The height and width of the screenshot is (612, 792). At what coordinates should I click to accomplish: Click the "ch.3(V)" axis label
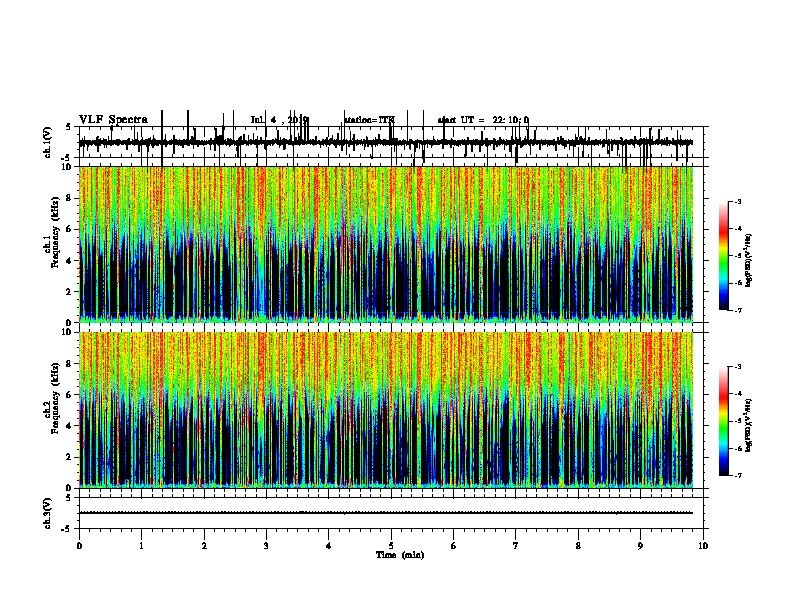pos(47,513)
